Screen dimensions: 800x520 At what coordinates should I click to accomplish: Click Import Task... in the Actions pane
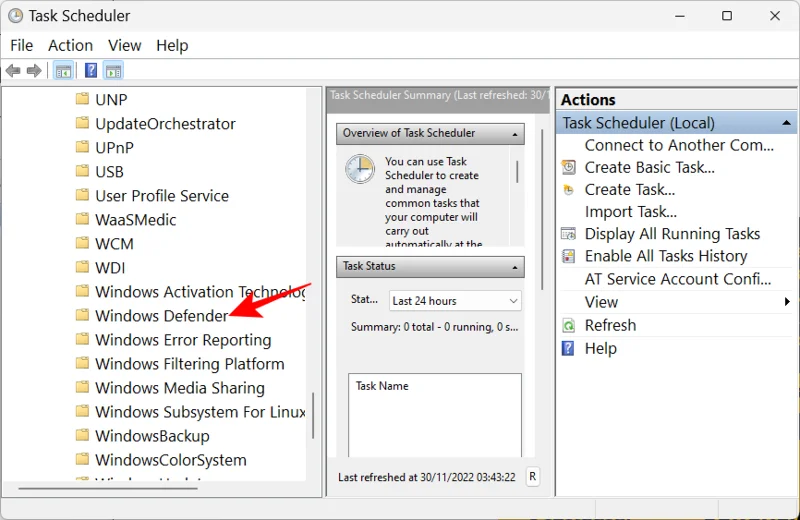click(630, 212)
